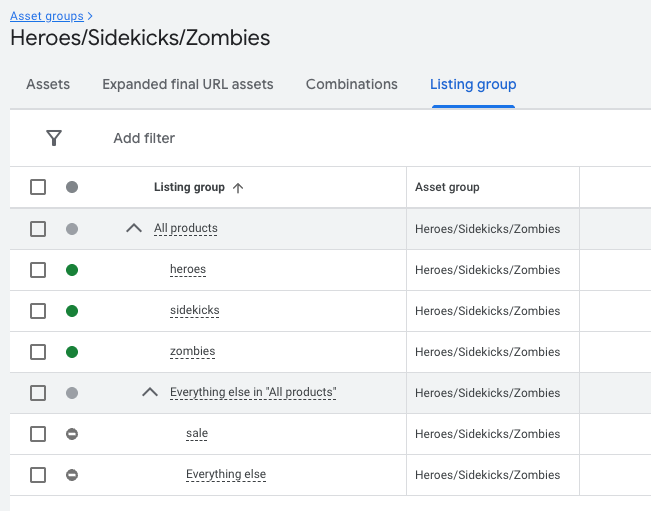651x511 pixels.
Task: Click green status dot for zombies
Action: [x=72, y=352]
